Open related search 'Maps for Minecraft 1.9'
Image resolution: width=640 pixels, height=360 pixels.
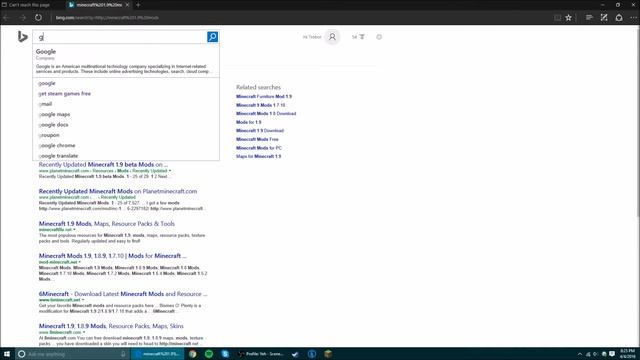pos(258,156)
